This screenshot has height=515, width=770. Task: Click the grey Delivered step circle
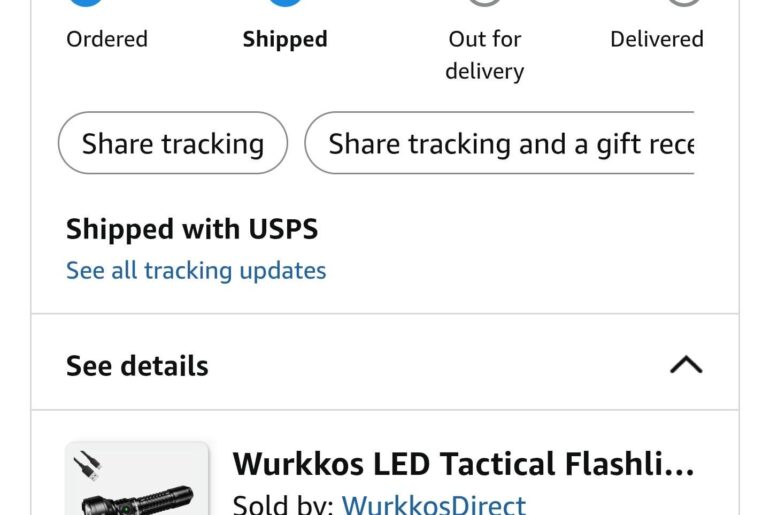684,2
